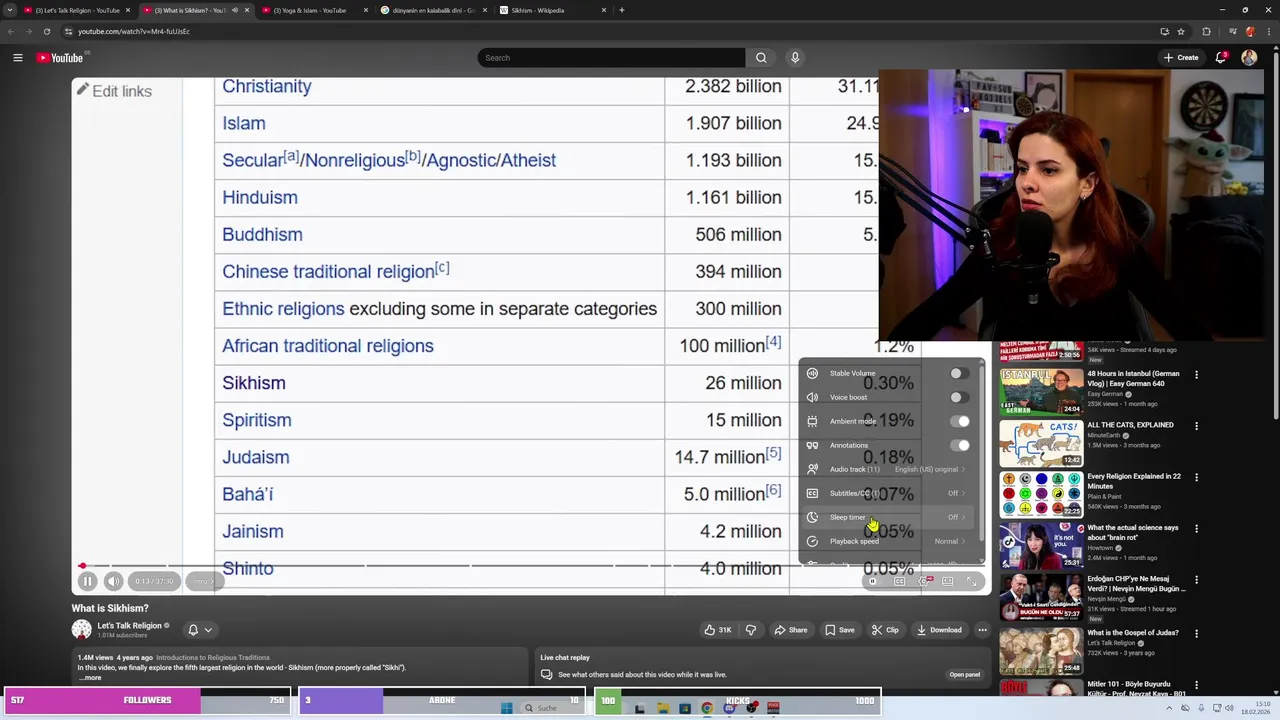Start voice search with the microphone icon
Image resolution: width=1280 pixels, height=720 pixels.
point(795,58)
